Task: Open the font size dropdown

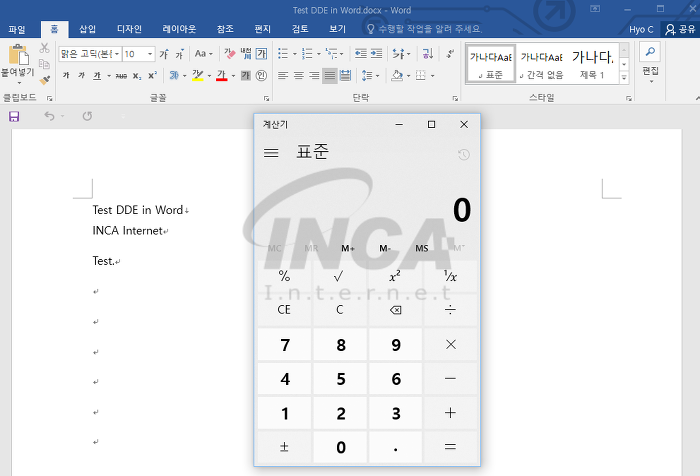Action: click(x=150, y=54)
